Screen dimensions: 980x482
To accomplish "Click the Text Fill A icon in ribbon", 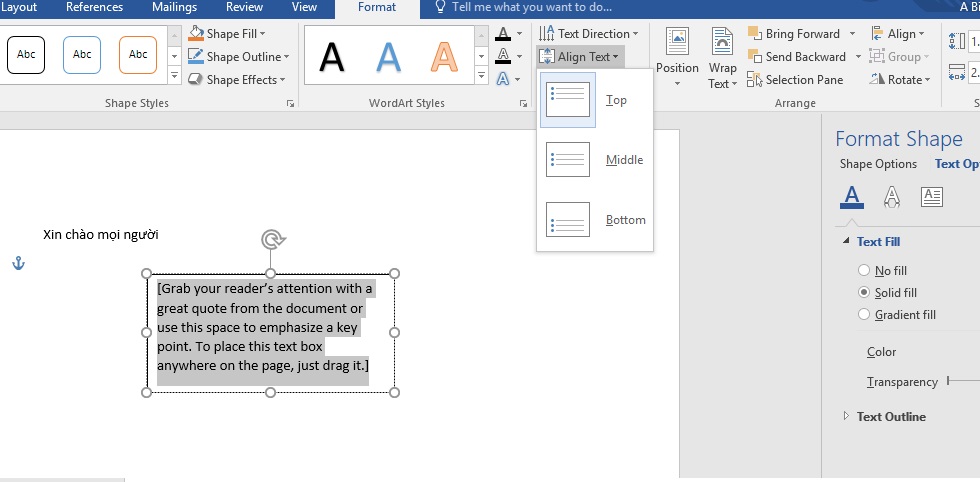I will pos(503,34).
